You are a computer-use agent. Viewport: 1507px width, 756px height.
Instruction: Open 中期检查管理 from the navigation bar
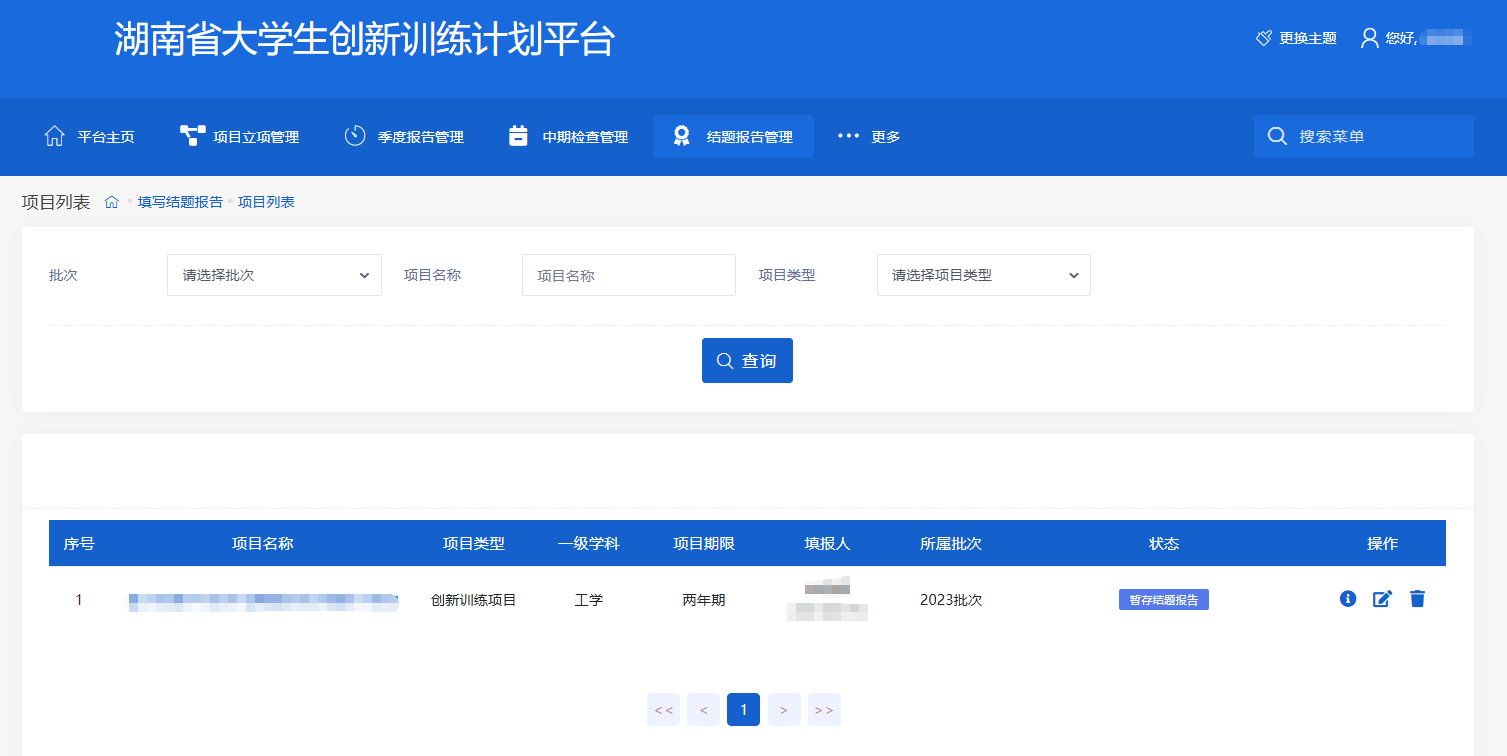click(568, 135)
